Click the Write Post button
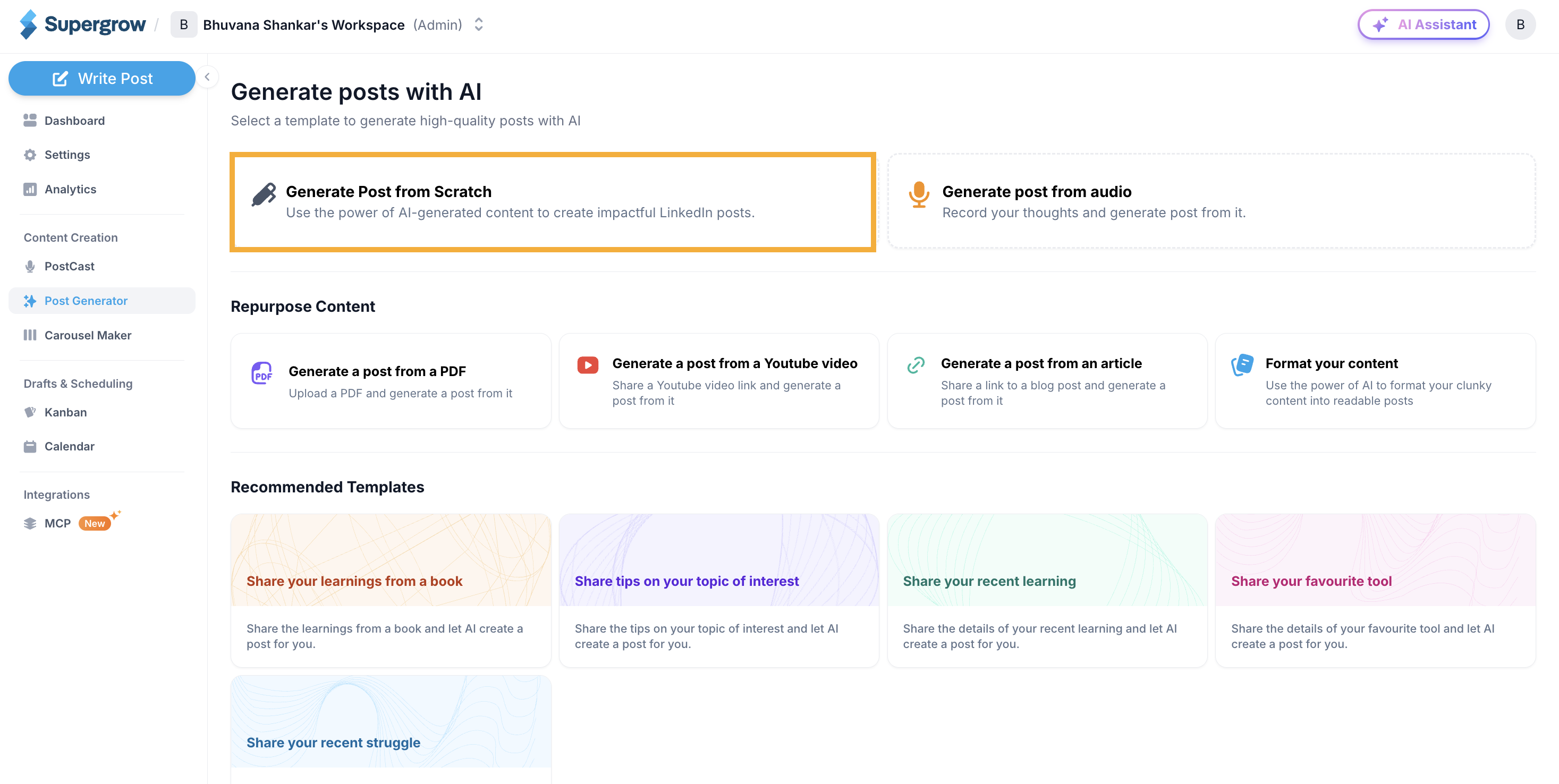 [x=101, y=78]
